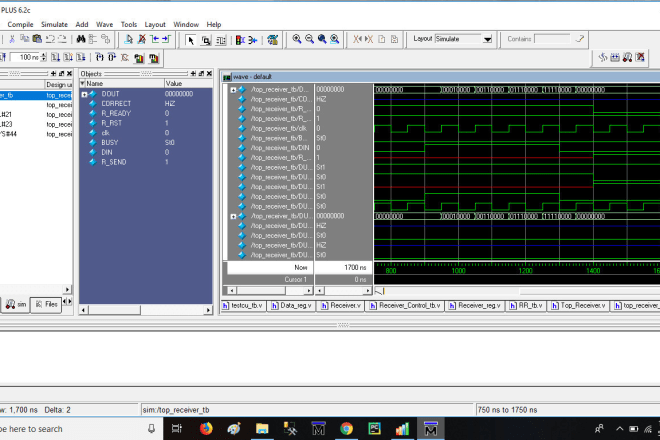This screenshot has height=440, width=660.
Task: Click the Zoom Out magnifier icon
Action: point(309,39)
